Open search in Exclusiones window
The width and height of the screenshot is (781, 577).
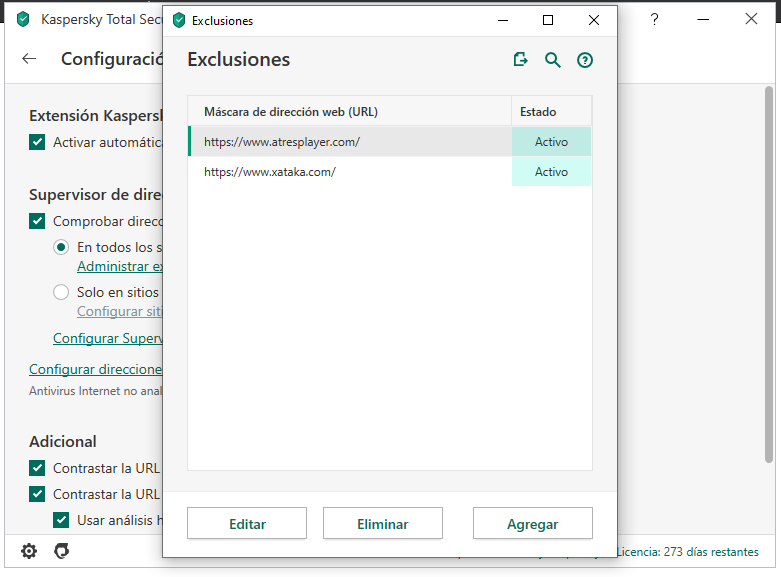click(553, 60)
